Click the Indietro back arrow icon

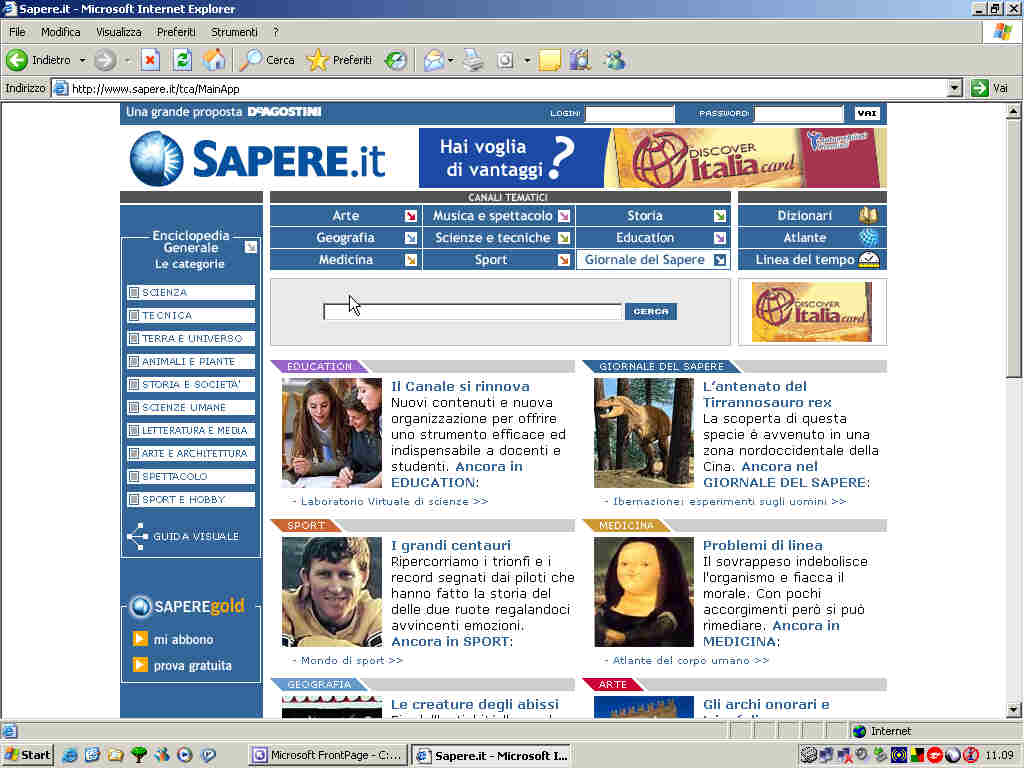17,60
